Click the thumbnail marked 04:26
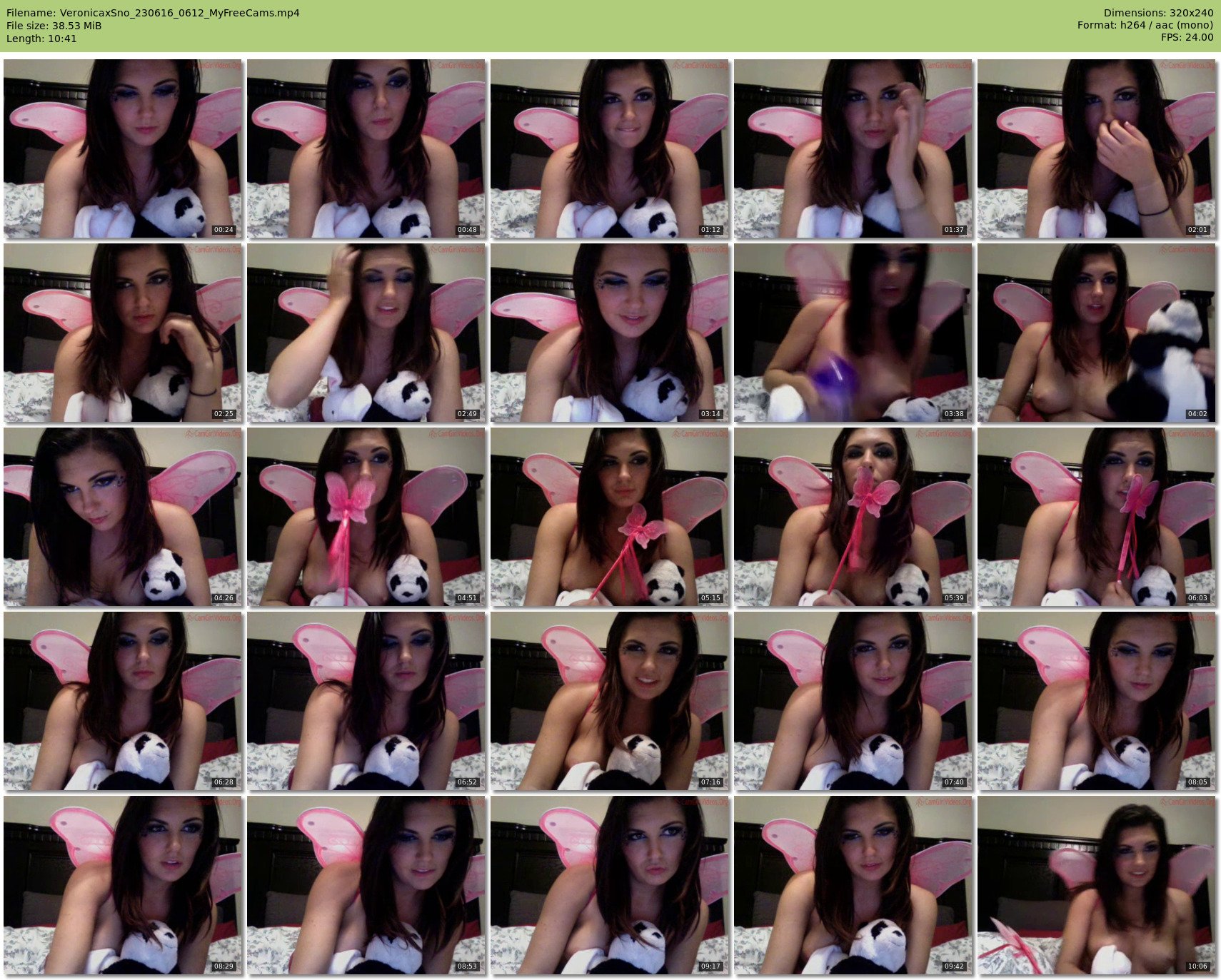This screenshot has height=980, width=1221. (123, 517)
